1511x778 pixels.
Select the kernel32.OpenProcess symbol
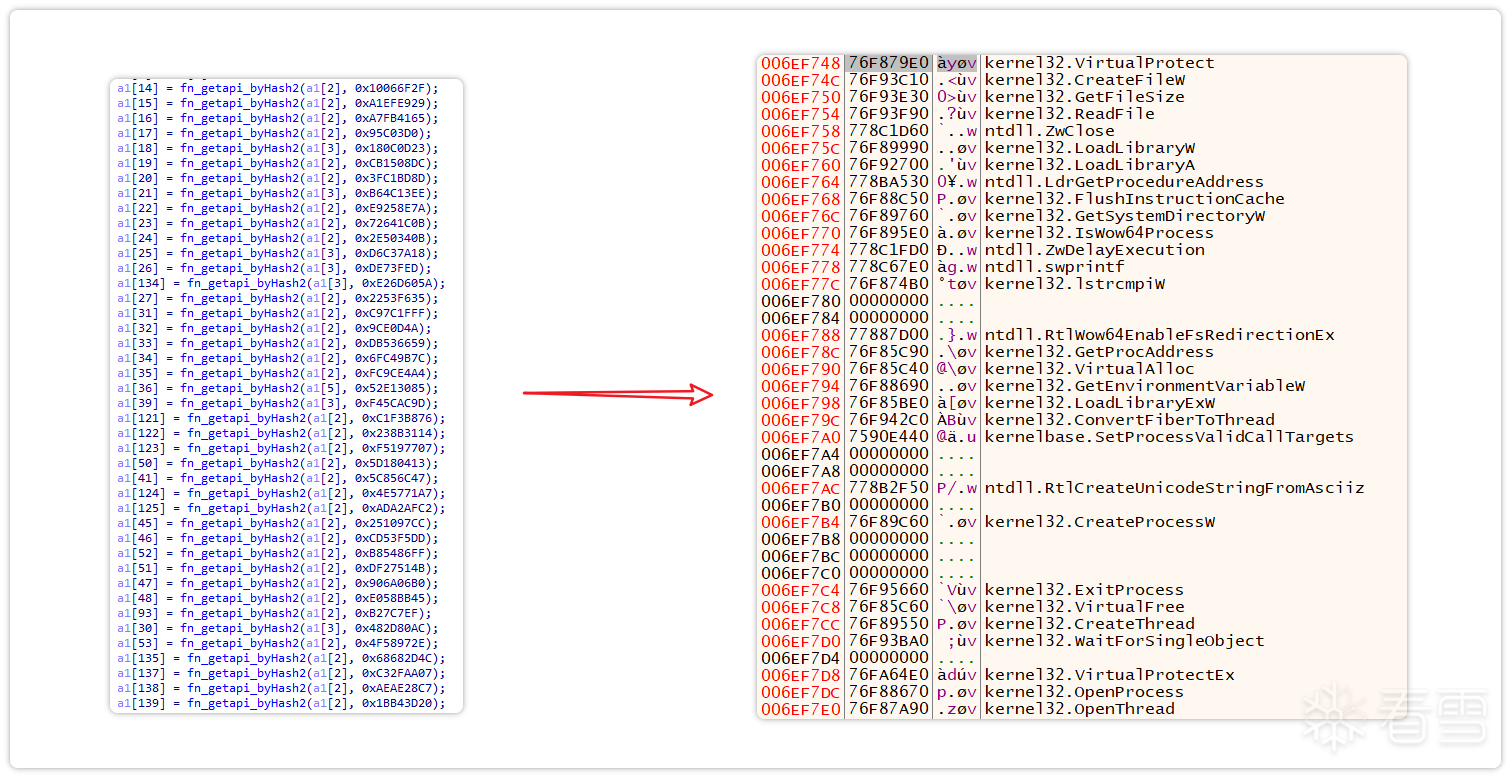coord(1085,692)
